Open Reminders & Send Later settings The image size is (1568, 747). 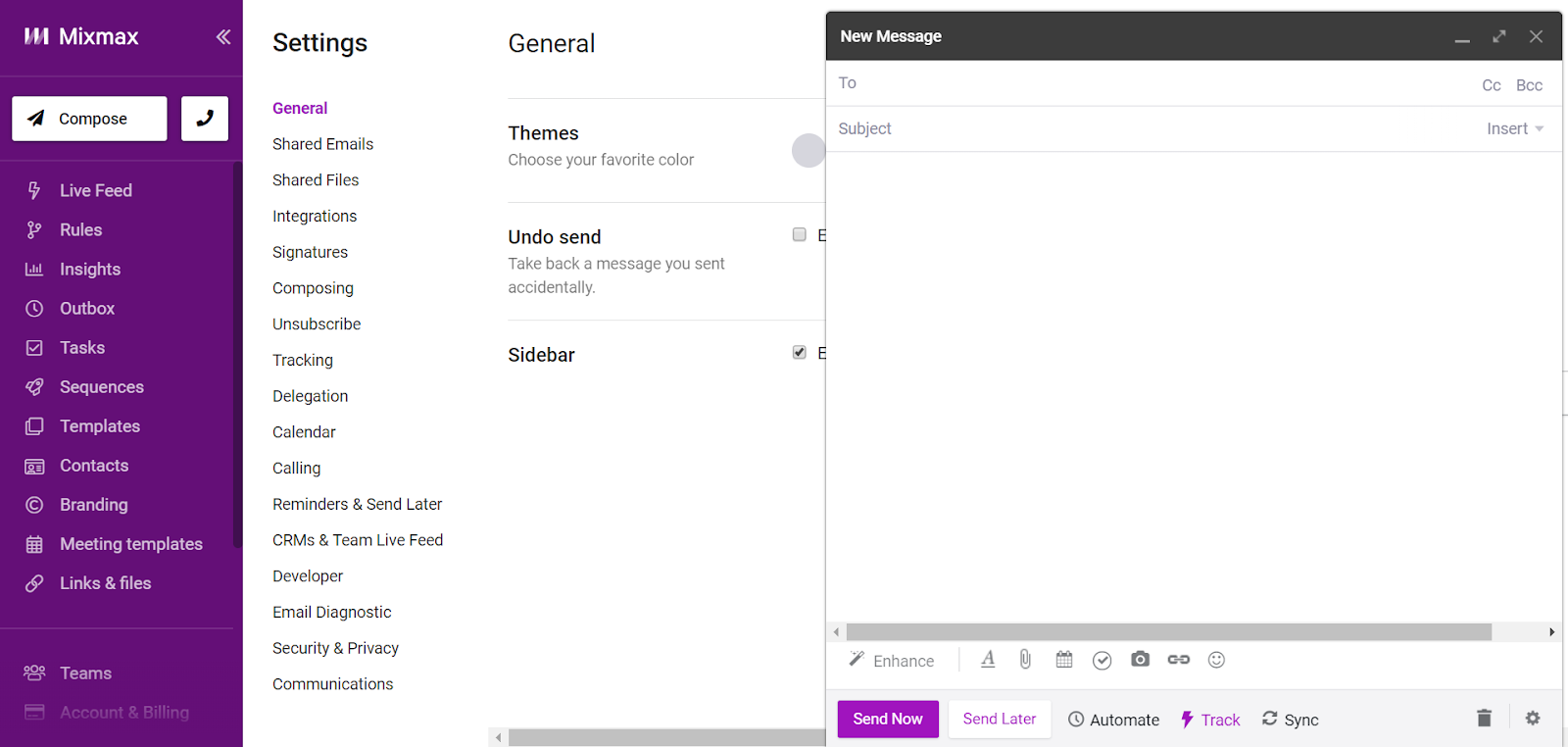click(357, 504)
